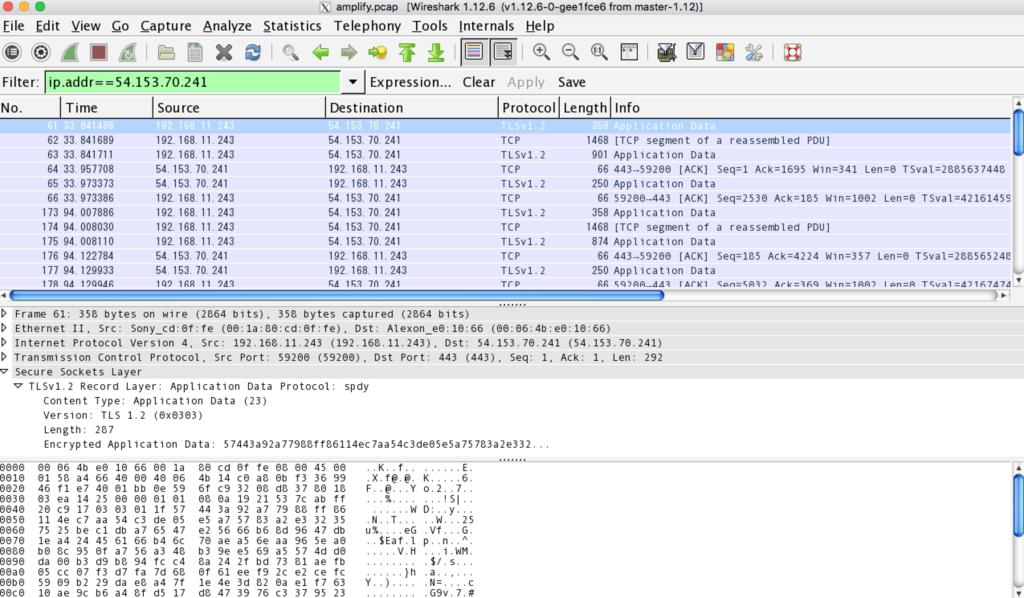Expand the Ethernet II tree row
Viewport: 1024px width, 598px height.
pos(5,328)
